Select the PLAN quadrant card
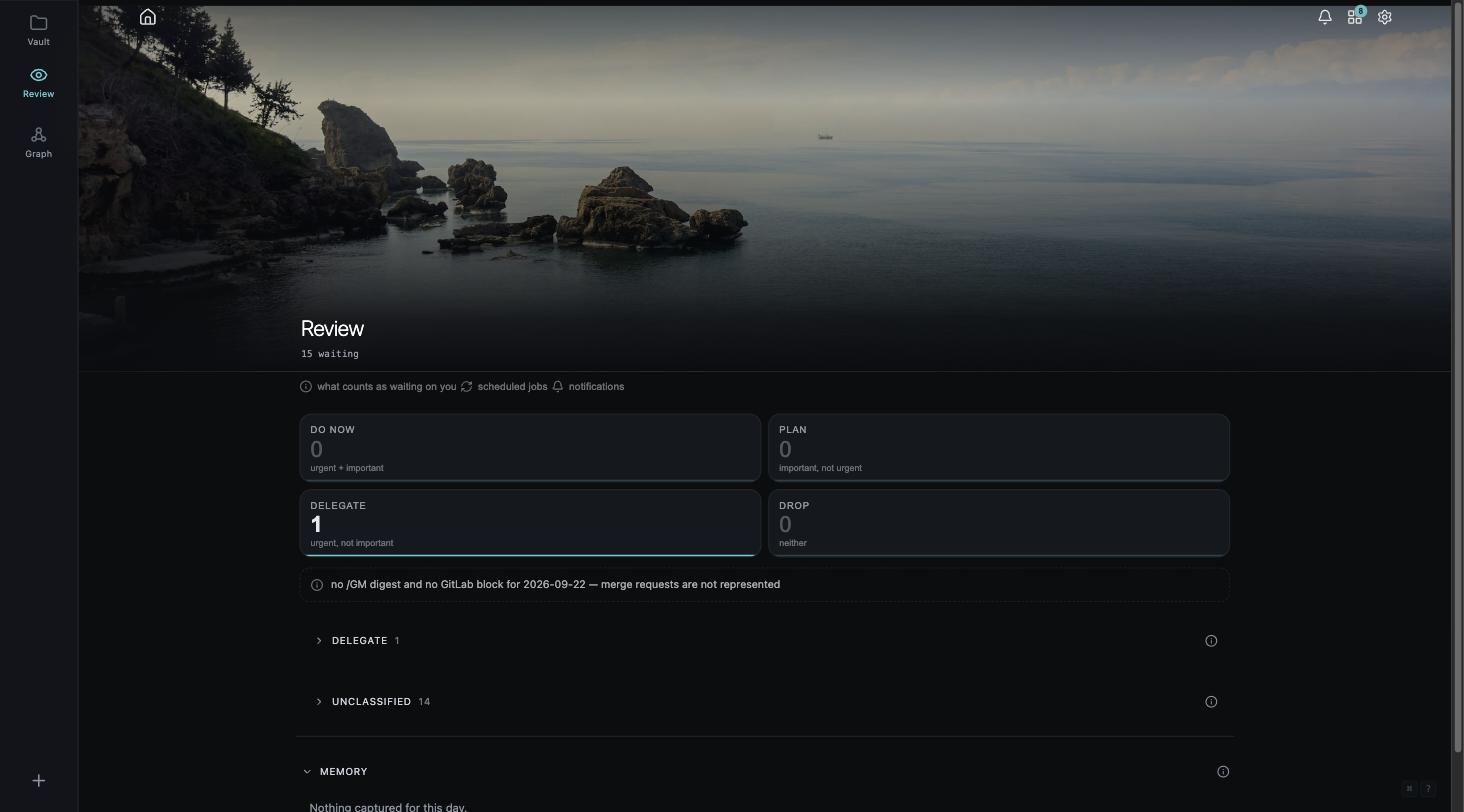This screenshot has height=812, width=1464. click(999, 448)
